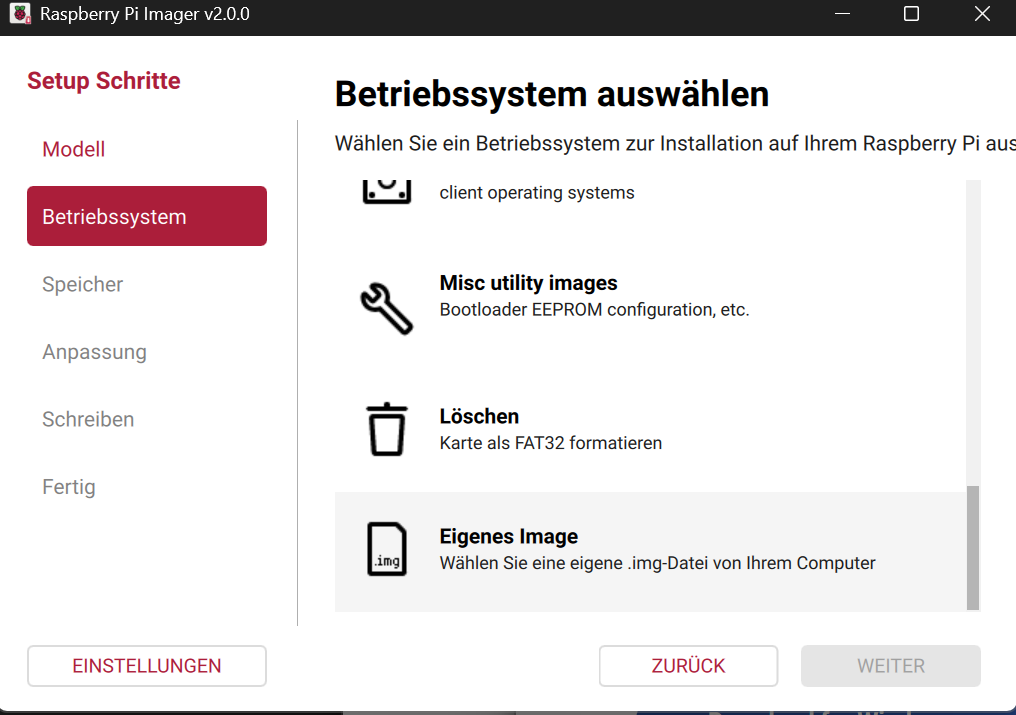Click the partially visible icon above the wrench
1016x715 pixels.
click(x=386, y=190)
